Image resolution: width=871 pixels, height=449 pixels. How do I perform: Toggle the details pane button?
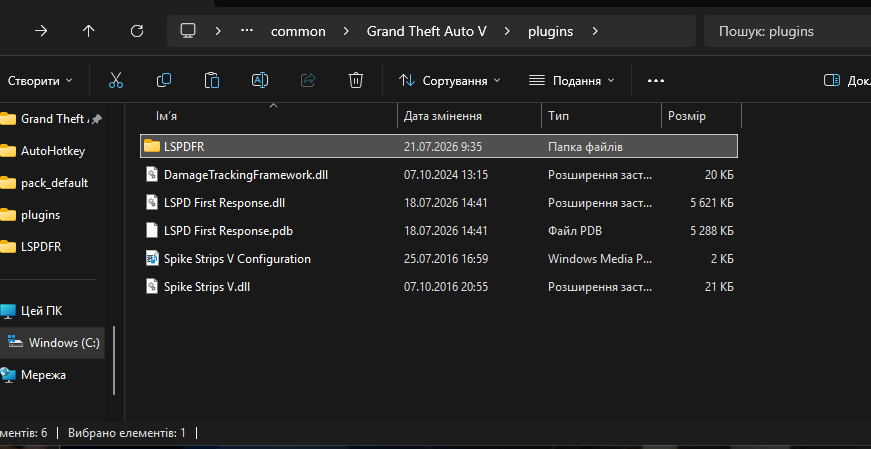point(847,81)
